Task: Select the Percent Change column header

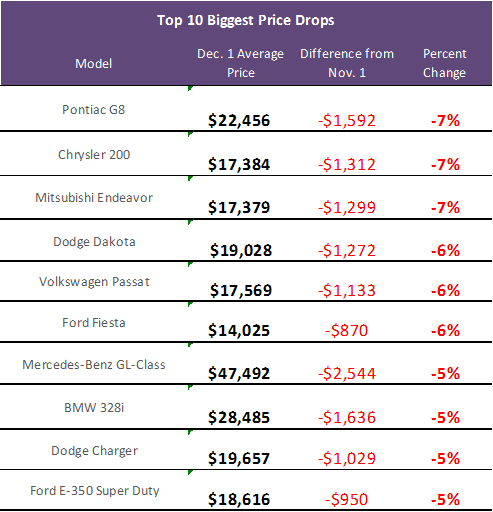Action: pyautogui.click(x=444, y=63)
